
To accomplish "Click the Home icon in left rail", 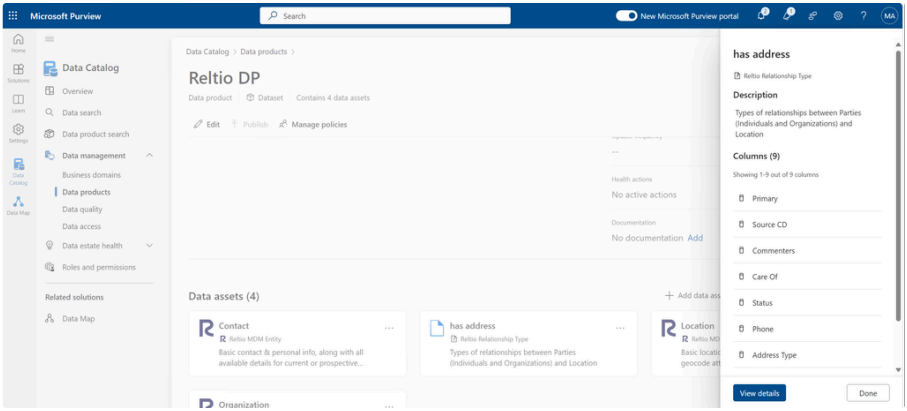I will point(18,42).
